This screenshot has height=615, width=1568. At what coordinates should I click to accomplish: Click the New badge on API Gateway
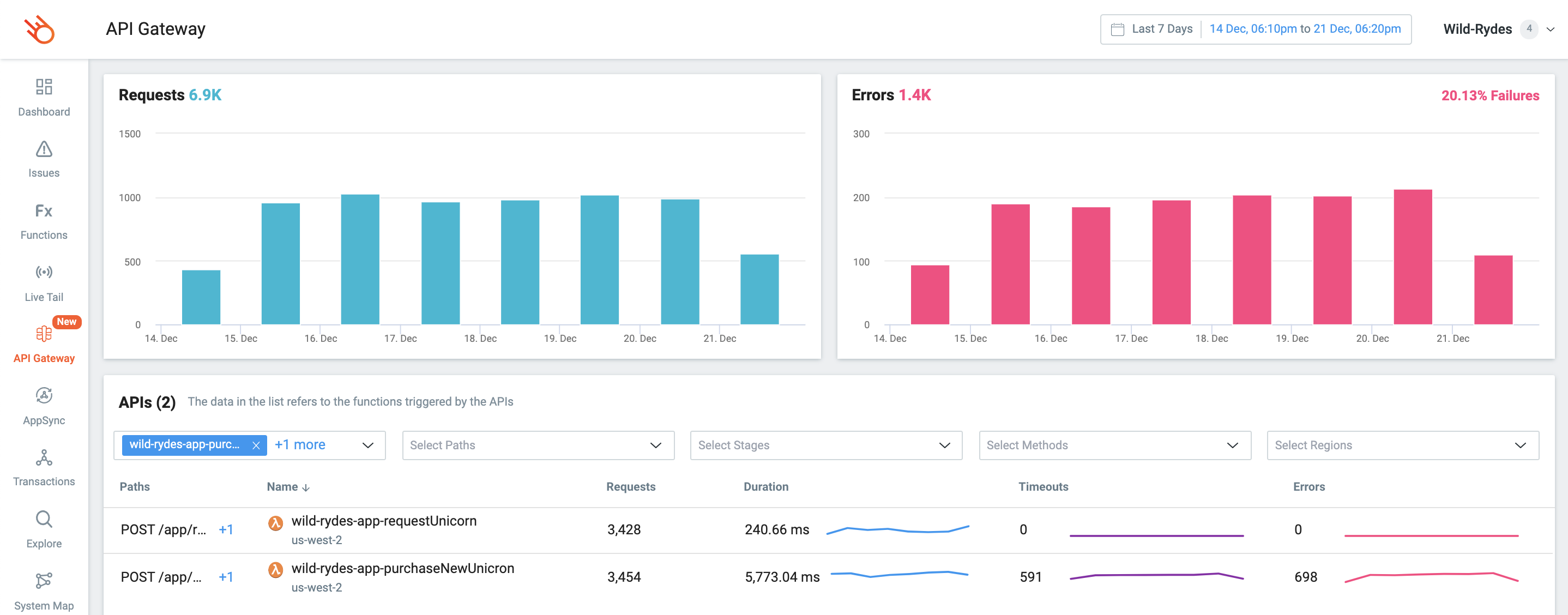point(67,322)
